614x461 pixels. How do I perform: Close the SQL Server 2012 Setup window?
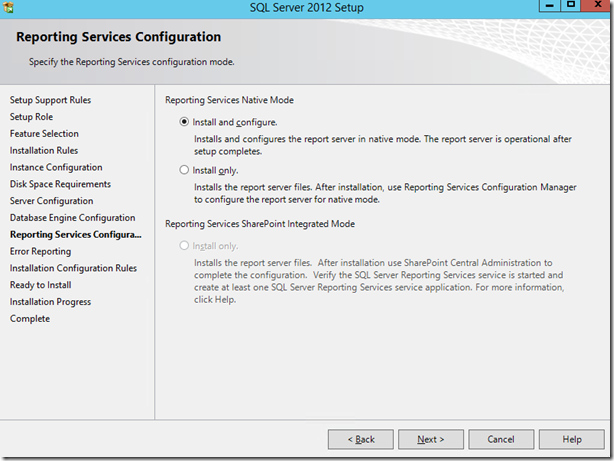point(598,5)
